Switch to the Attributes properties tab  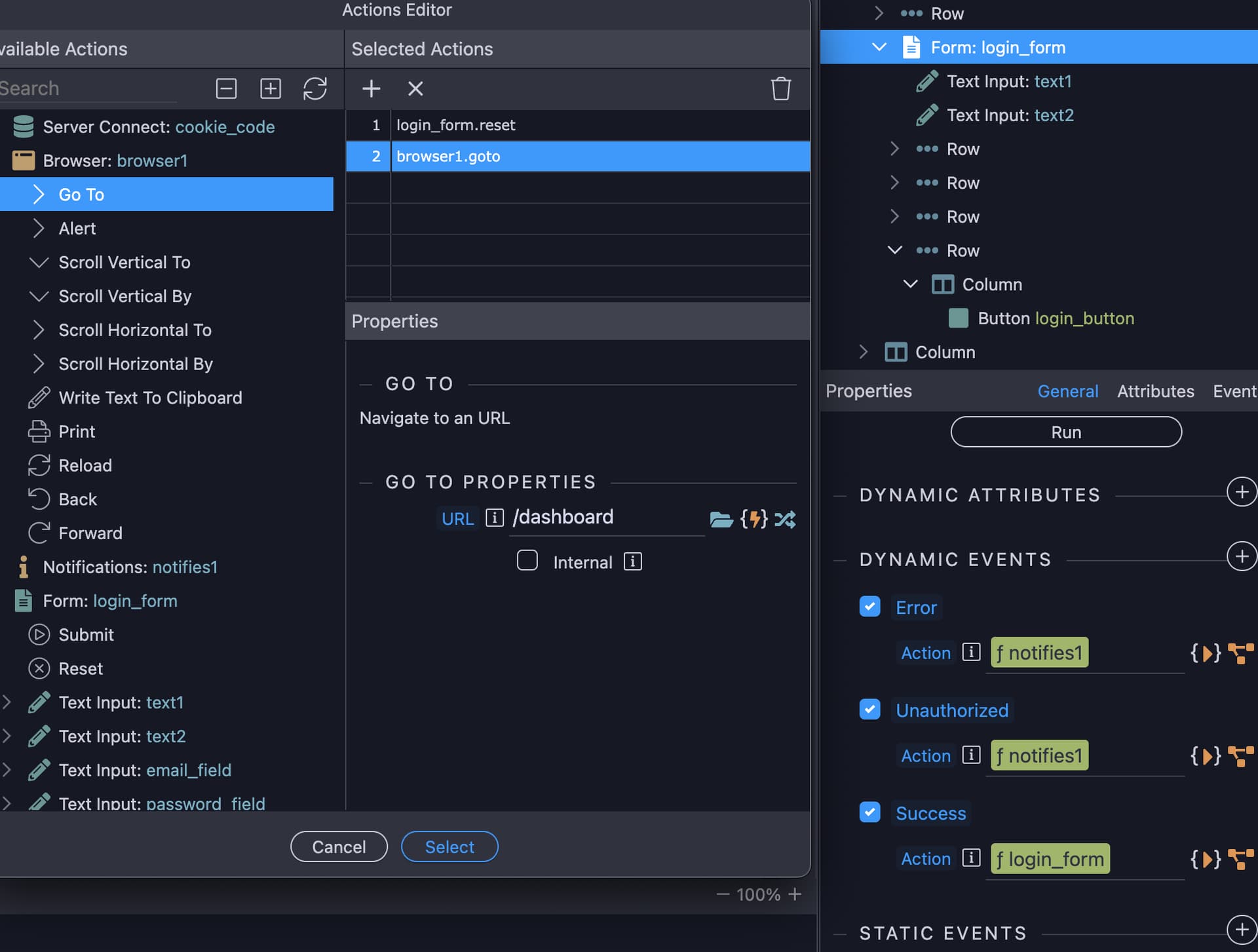tap(1155, 391)
